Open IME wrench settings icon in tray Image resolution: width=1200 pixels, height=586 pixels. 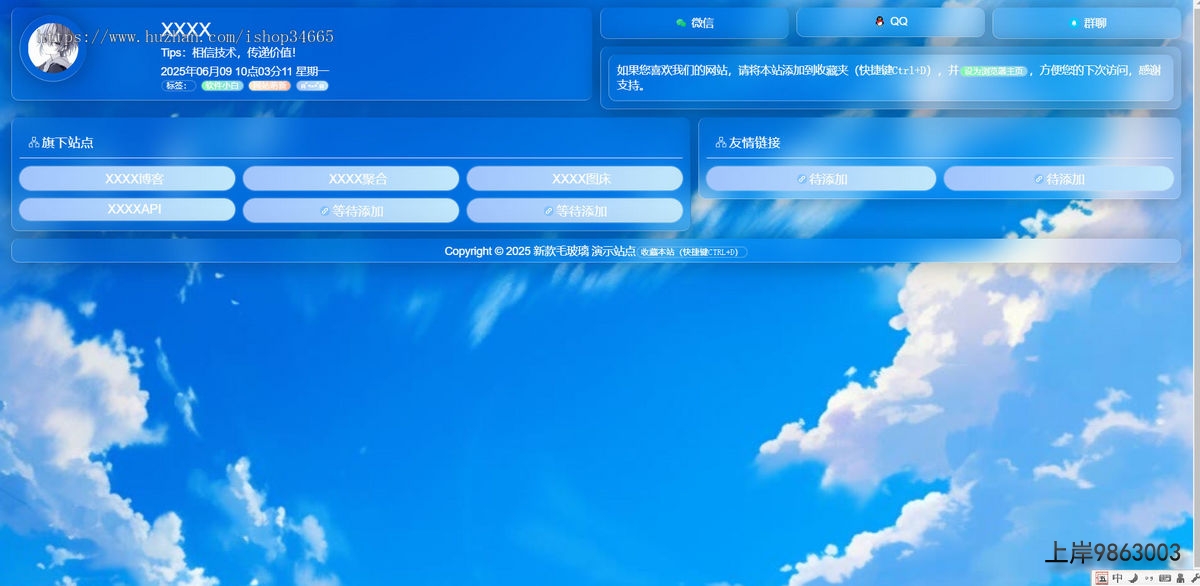(1193, 578)
